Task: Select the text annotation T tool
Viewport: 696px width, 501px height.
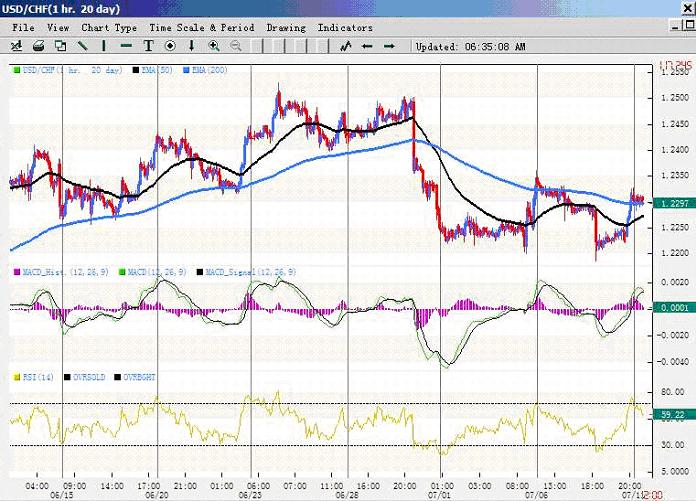Action: click(148, 46)
